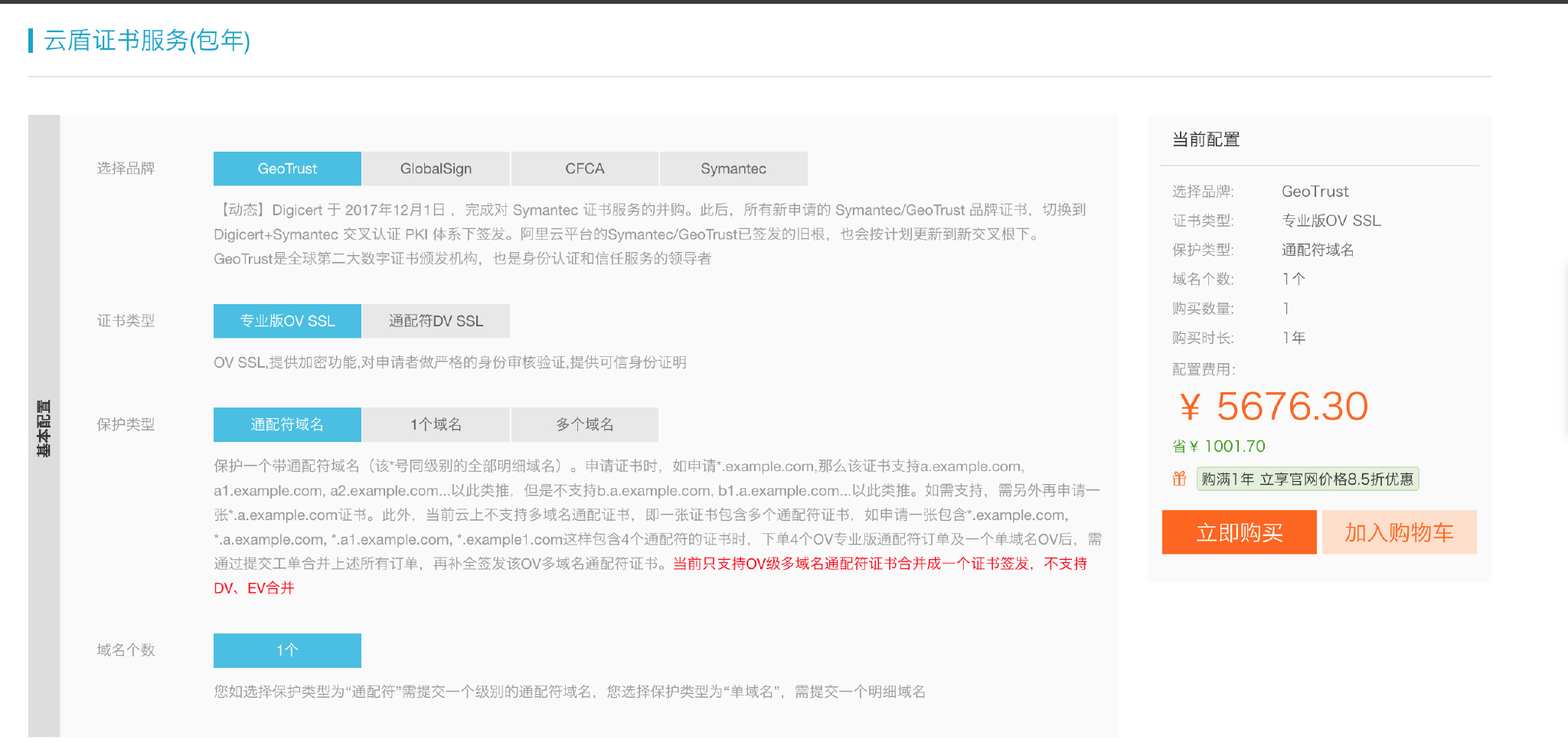
Task: Choose the GlobalSign brand
Action: [x=436, y=169]
